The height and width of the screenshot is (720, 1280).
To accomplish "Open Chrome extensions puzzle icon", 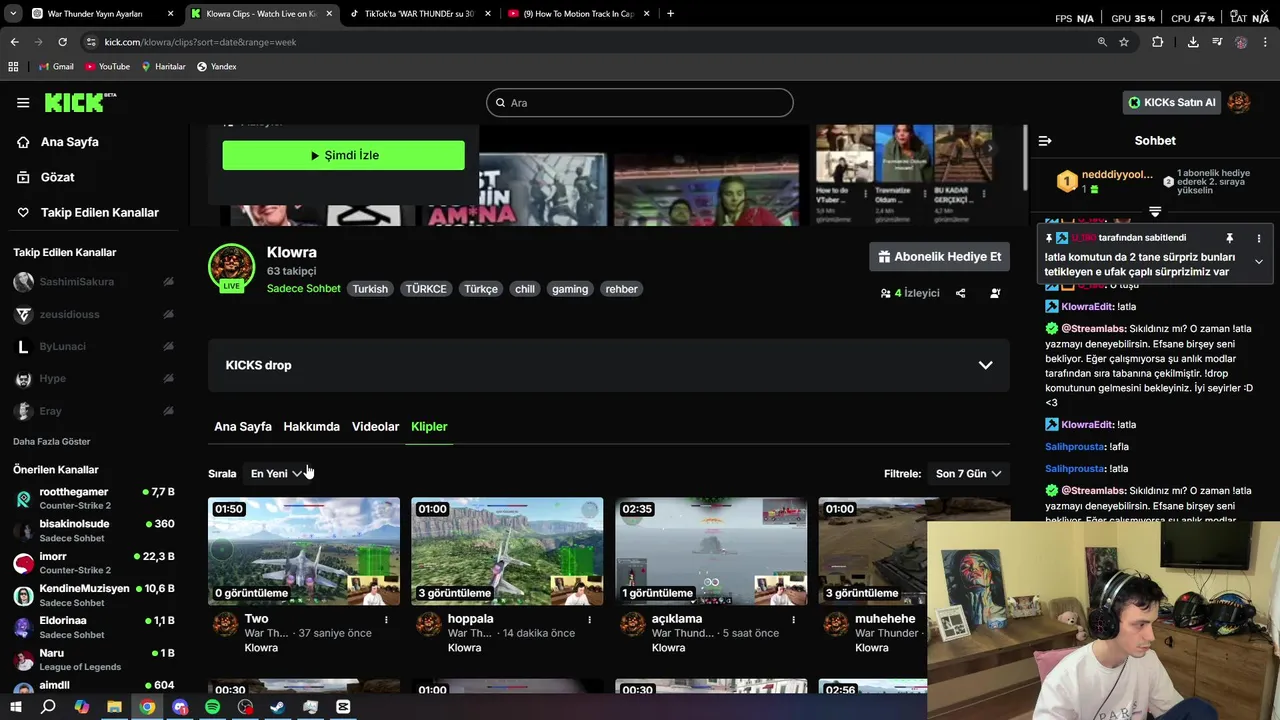I will pyautogui.click(x=1158, y=42).
